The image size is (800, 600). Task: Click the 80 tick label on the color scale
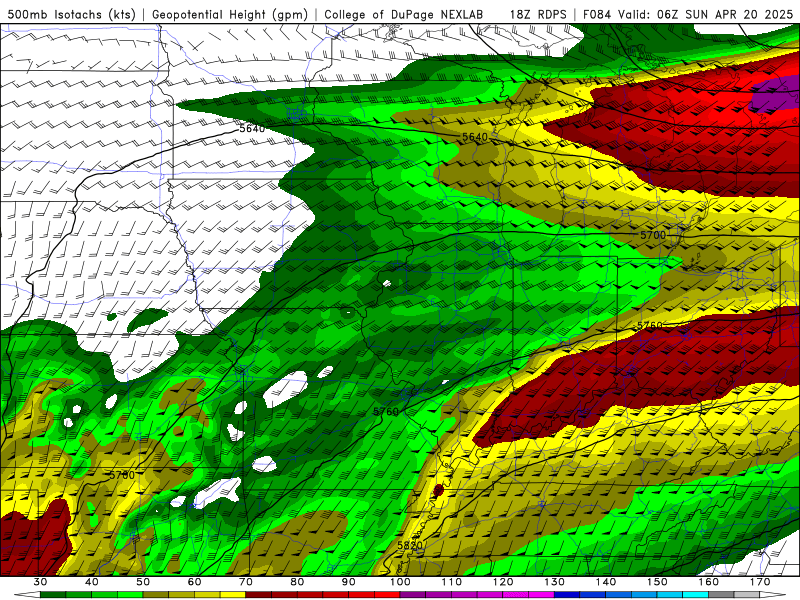tap(297, 582)
